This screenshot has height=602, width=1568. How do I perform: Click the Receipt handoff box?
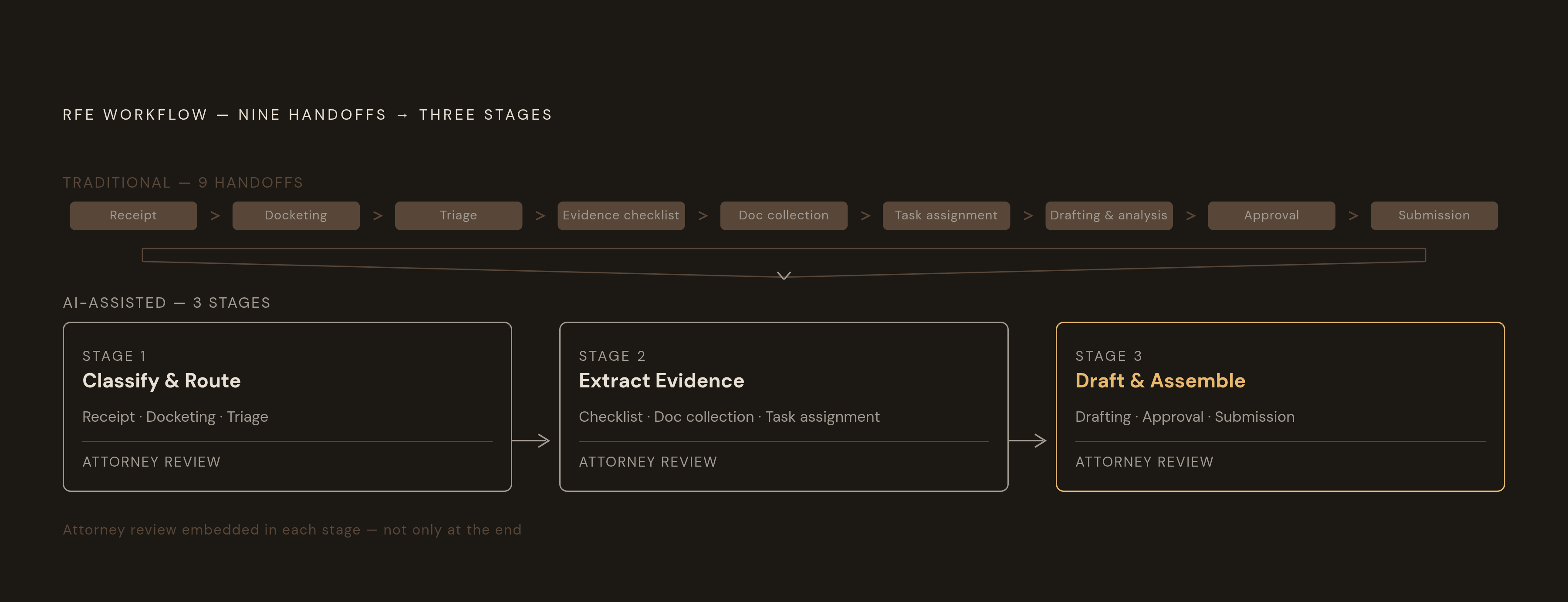pyautogui.click(x=133, y=215)
